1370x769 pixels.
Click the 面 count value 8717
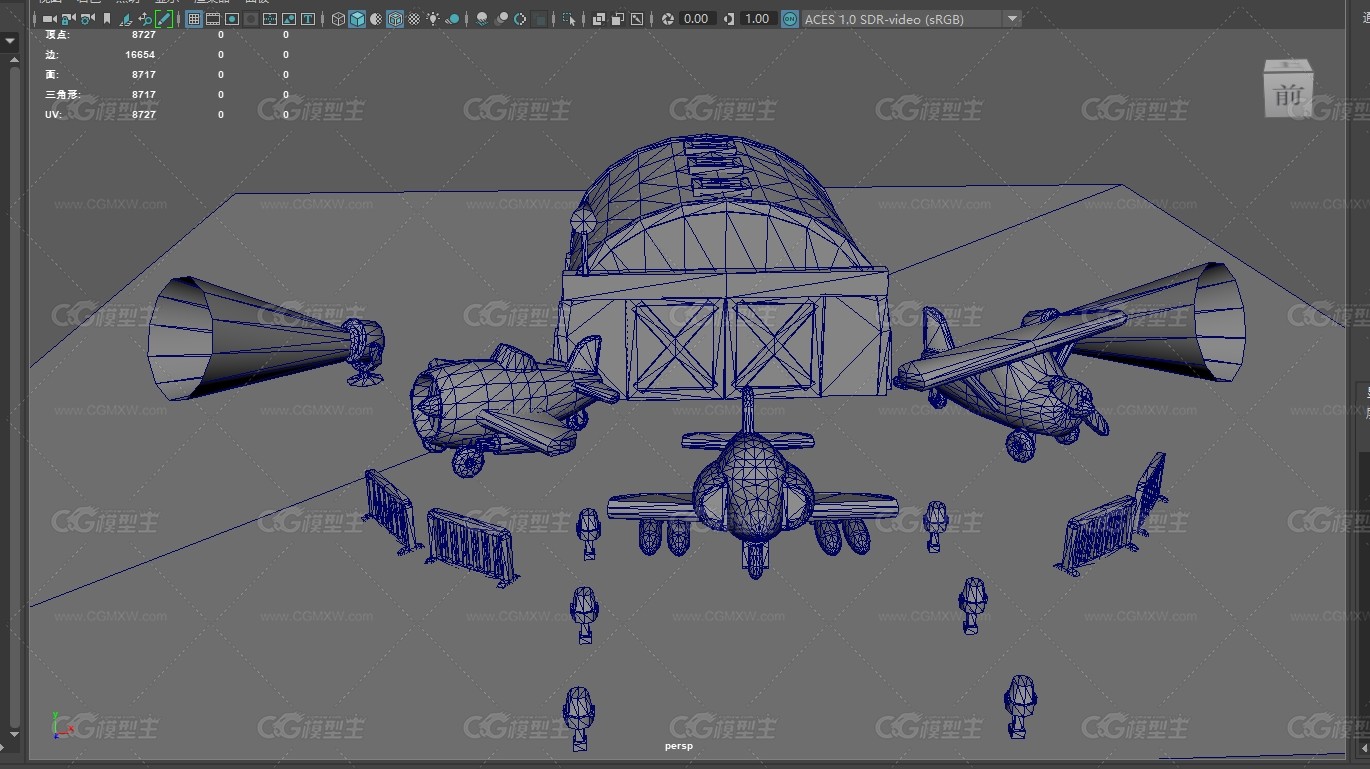point(143,75)
